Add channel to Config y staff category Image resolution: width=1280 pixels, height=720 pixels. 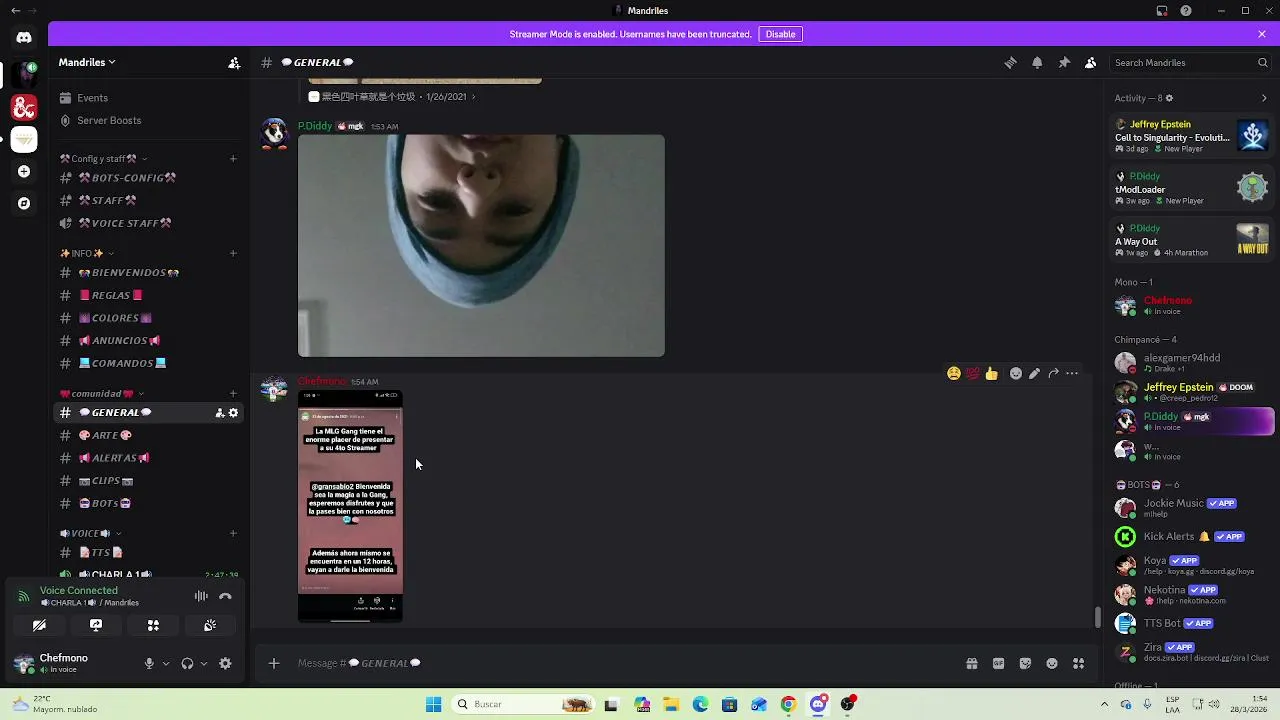click(x=233, y=158)
